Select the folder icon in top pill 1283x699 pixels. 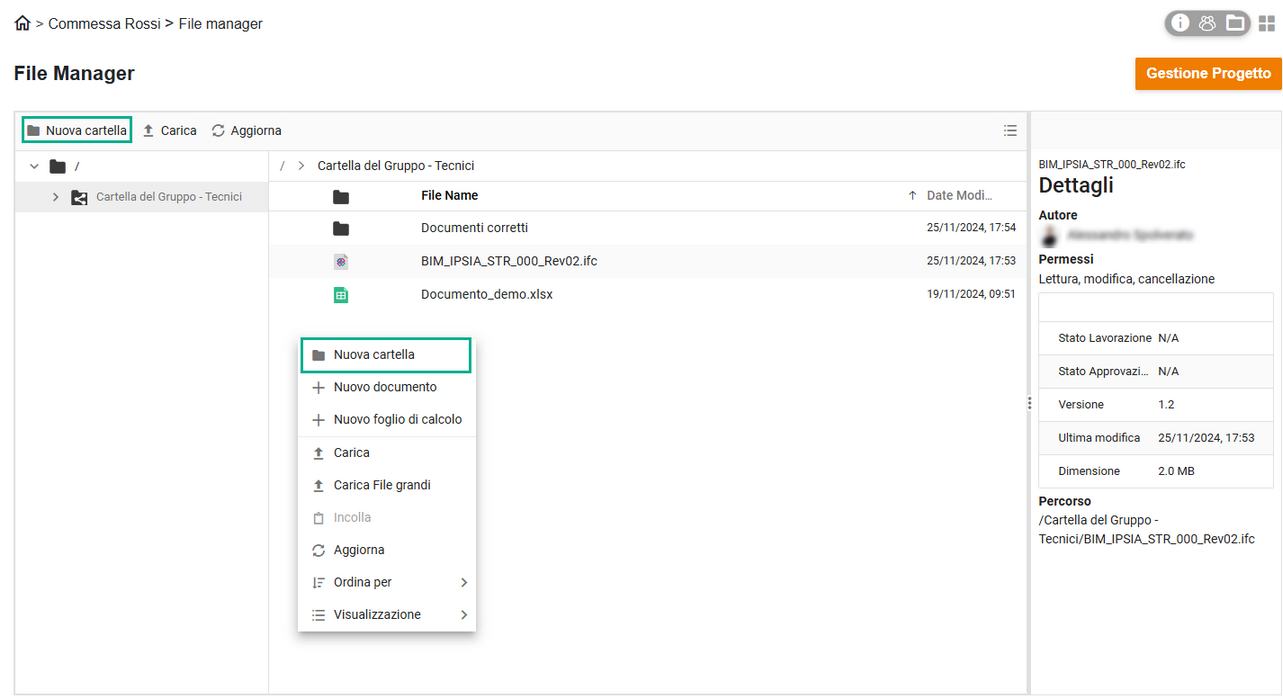tap(1235, 23)
